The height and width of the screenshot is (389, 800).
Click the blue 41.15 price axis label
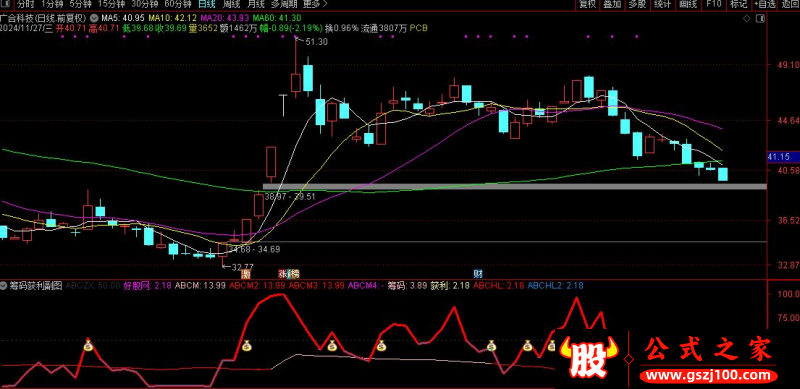[x=779, y=157]
